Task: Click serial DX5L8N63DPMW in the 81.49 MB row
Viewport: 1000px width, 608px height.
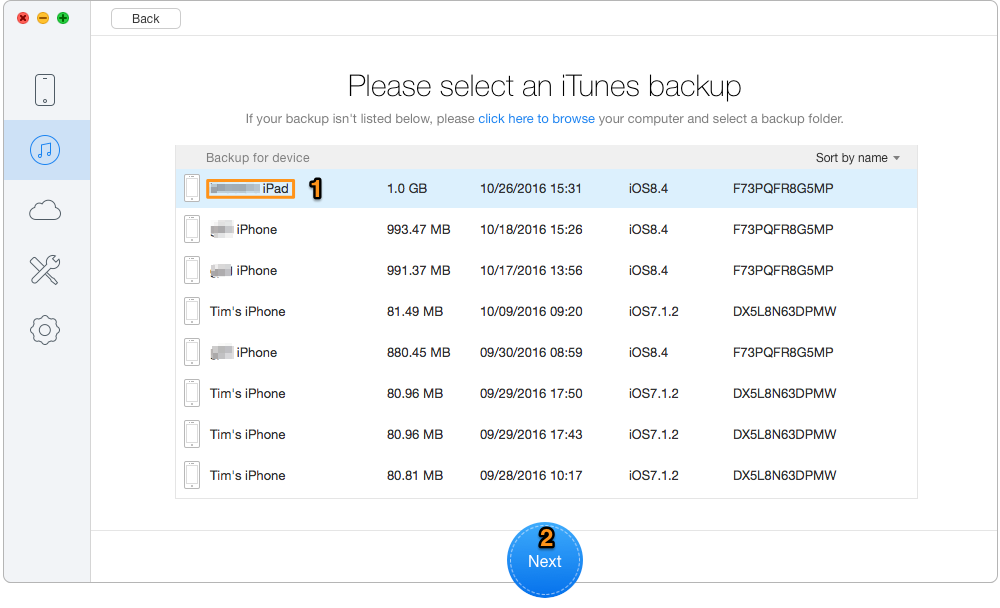Action: point(784,311)
